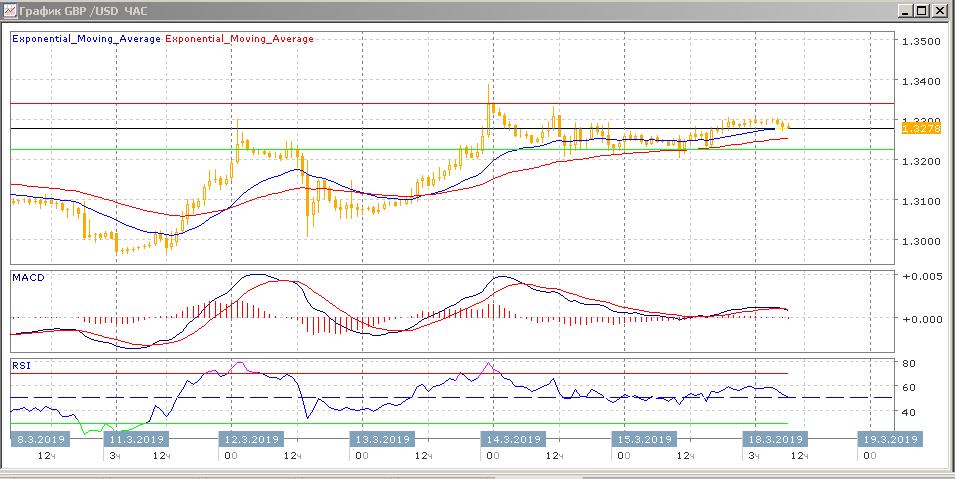957x479 pixels.
Task: Pick the 13.3.2019 date marker
Action: pyautogui.click(x=384, y=439)
